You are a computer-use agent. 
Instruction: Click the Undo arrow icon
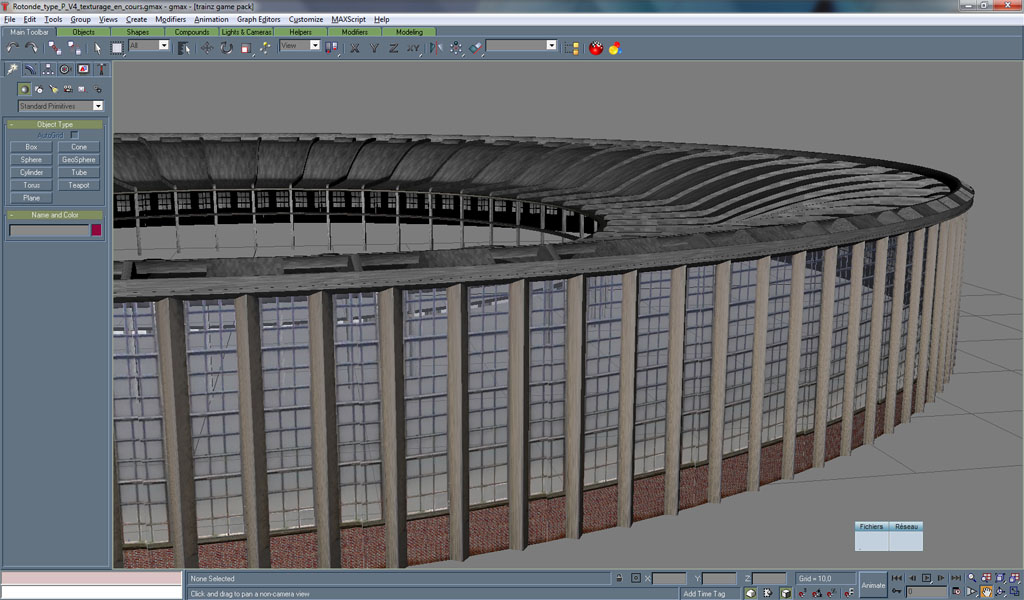[x=12, y=47]
